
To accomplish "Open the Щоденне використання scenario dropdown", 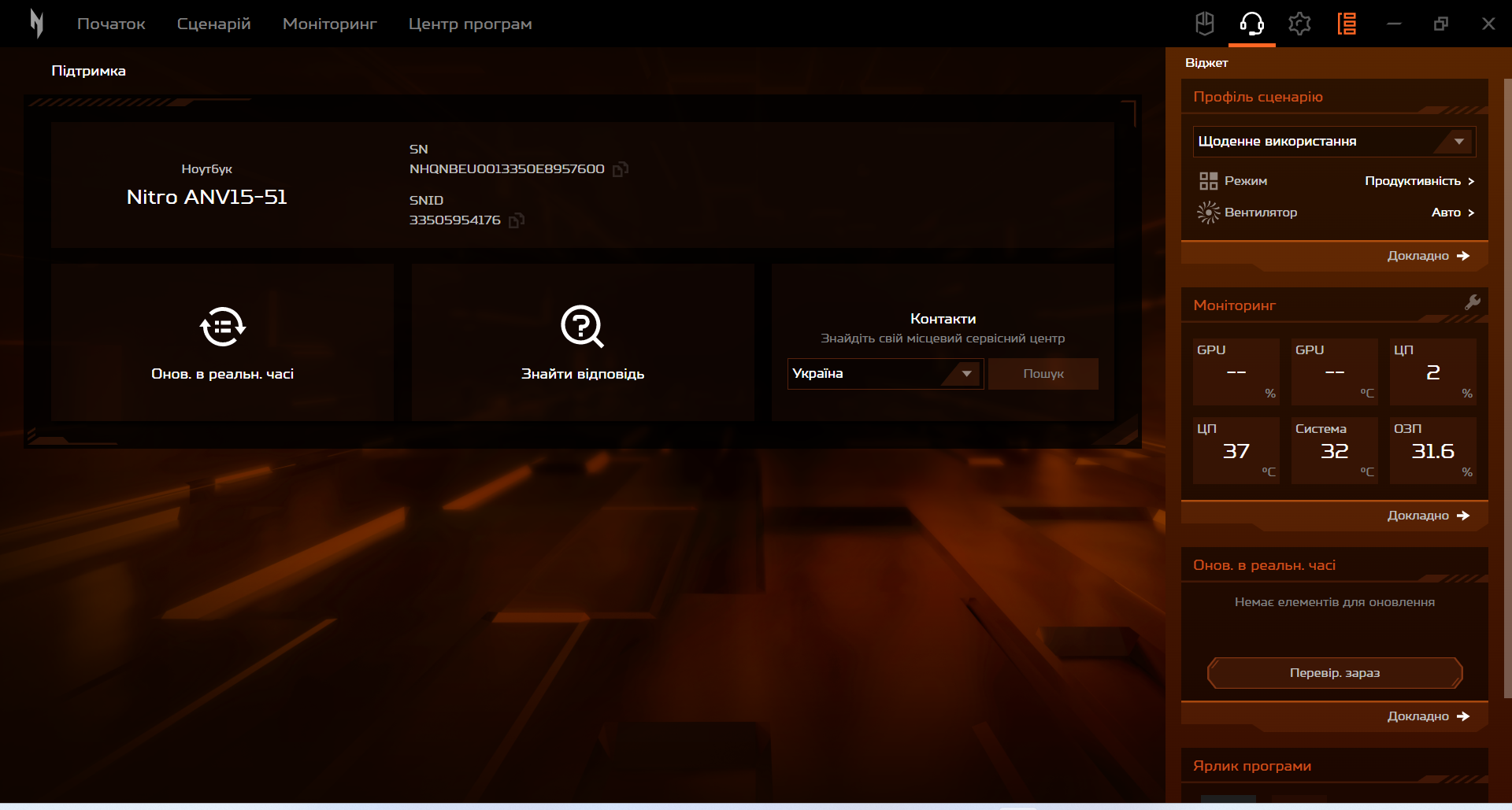I will (x=1335, y=142).
